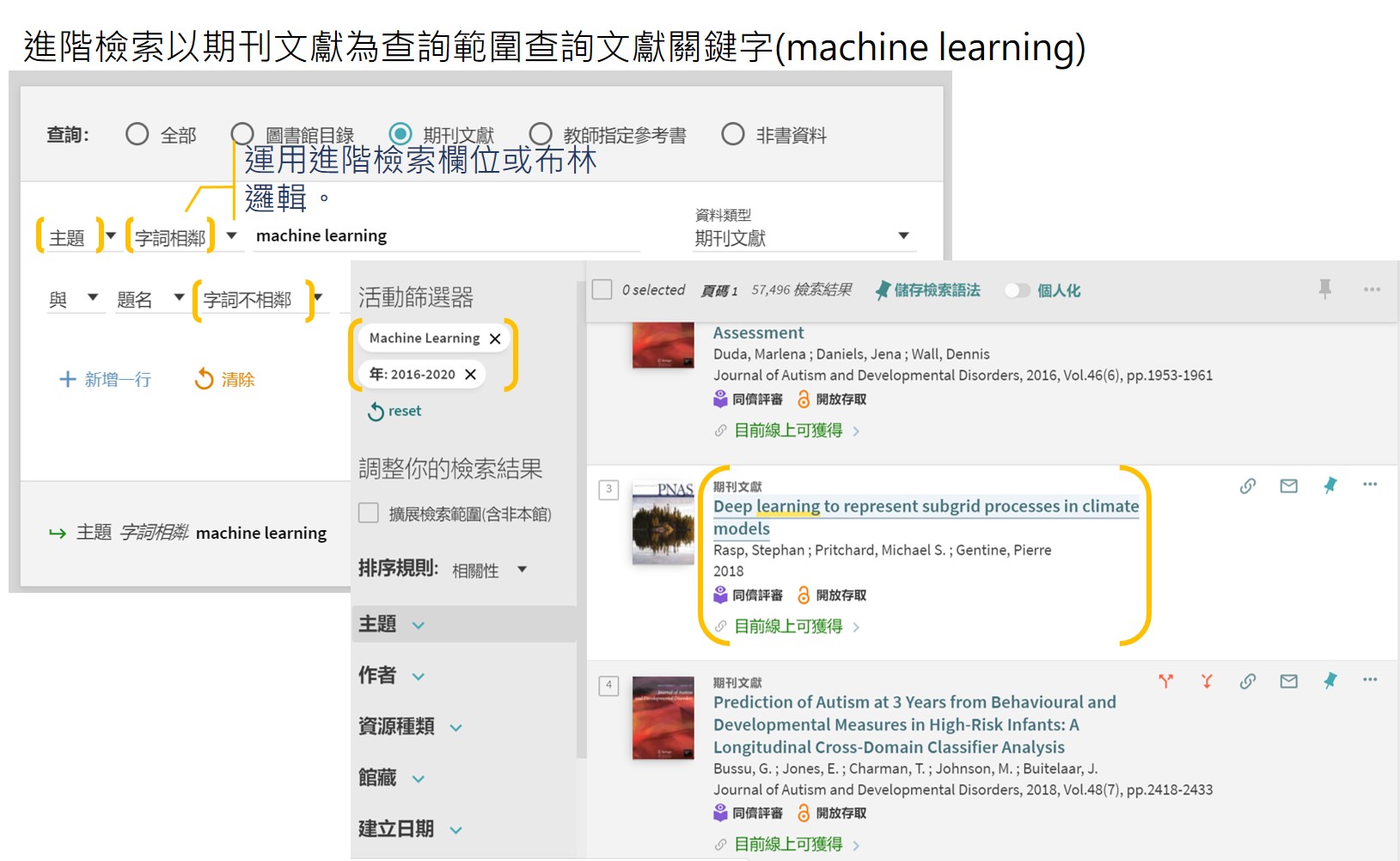Viewport: 1400px width, 861px height.
Task: Select the 全部 search scope radio button
Action: tap(138, 134)
